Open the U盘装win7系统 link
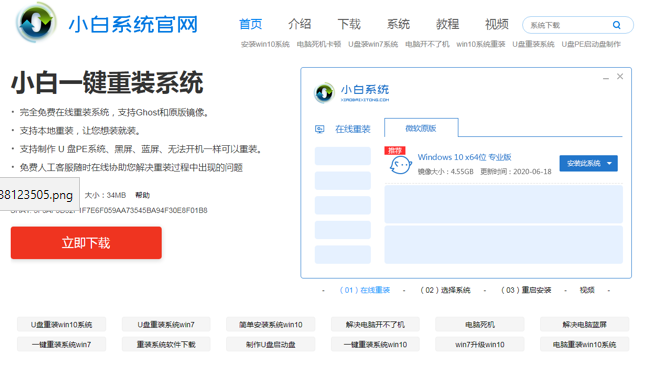Image resolution: width=650 pixels, height=367 pixels. pos(373,44)
